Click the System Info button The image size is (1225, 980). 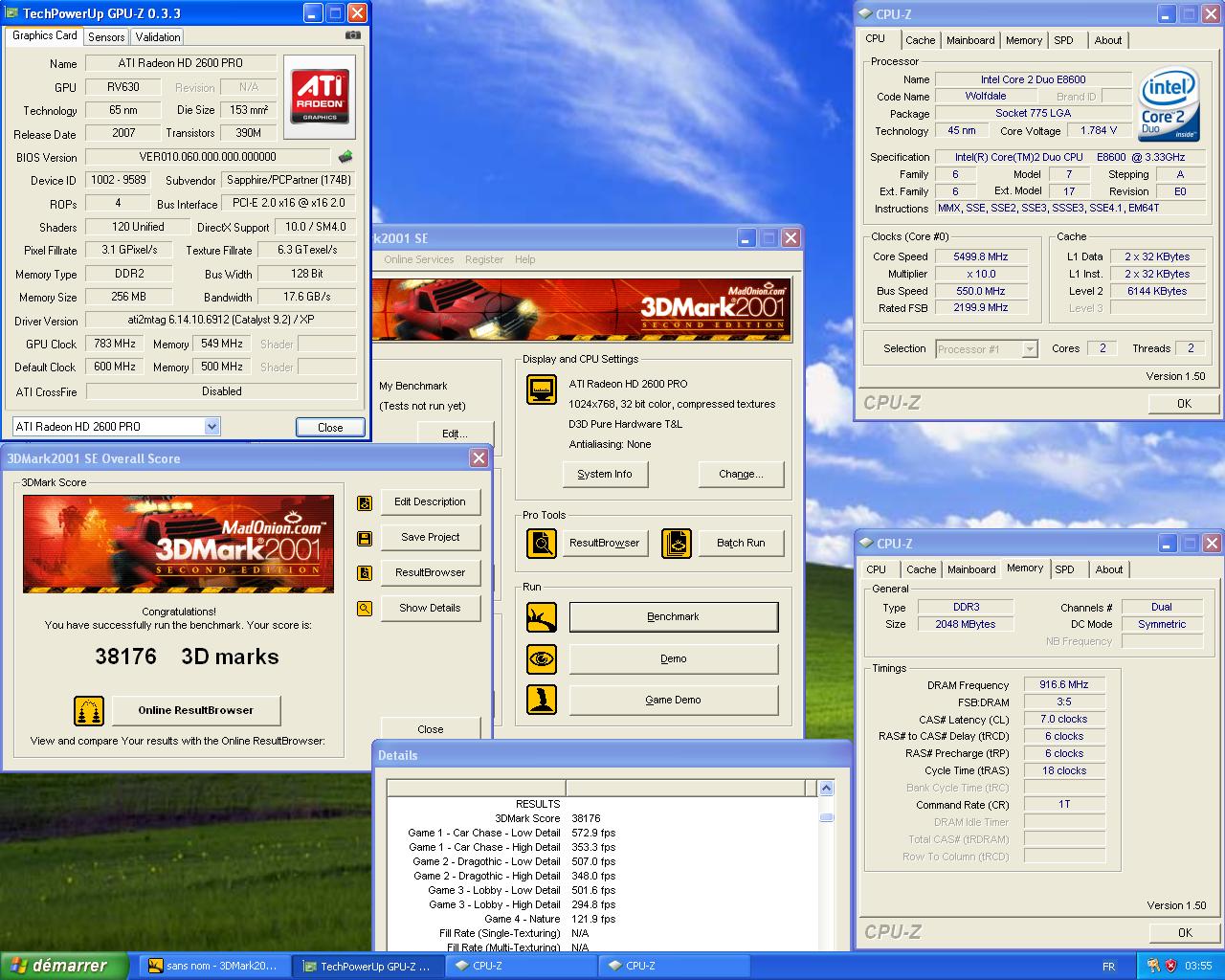tap(605, 474)
